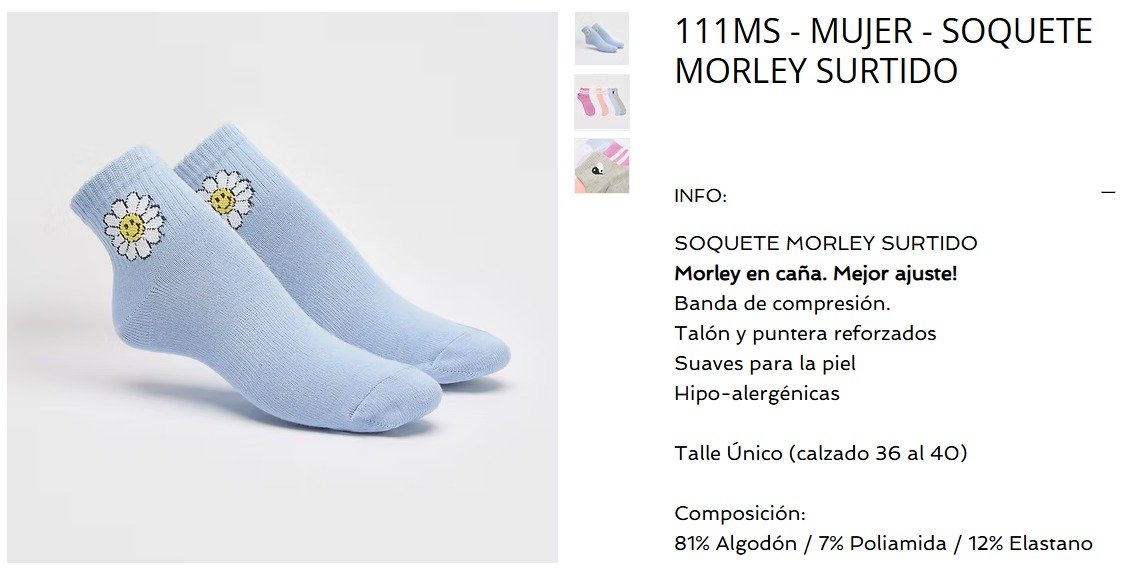Click the 111MS Mujer Soquete product title

tap(884, 51)
